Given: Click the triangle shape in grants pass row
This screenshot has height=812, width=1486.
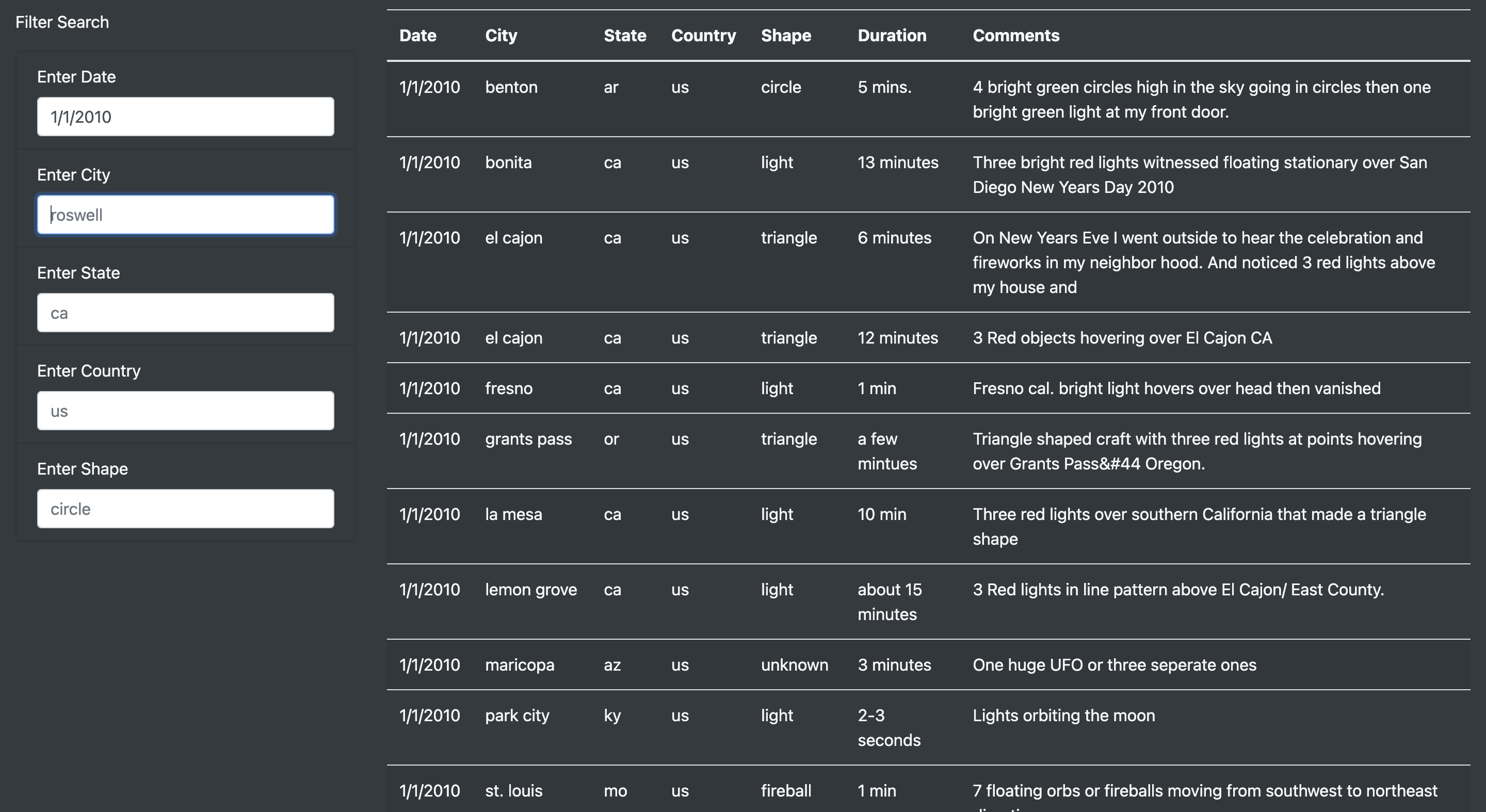Looking at the screenshot, I should point(788,439).
